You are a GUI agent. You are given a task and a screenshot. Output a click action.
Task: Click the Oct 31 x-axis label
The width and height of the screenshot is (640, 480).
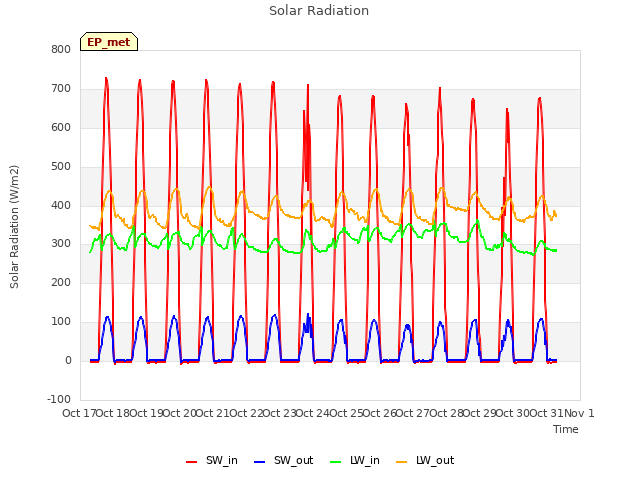[547, 413]
